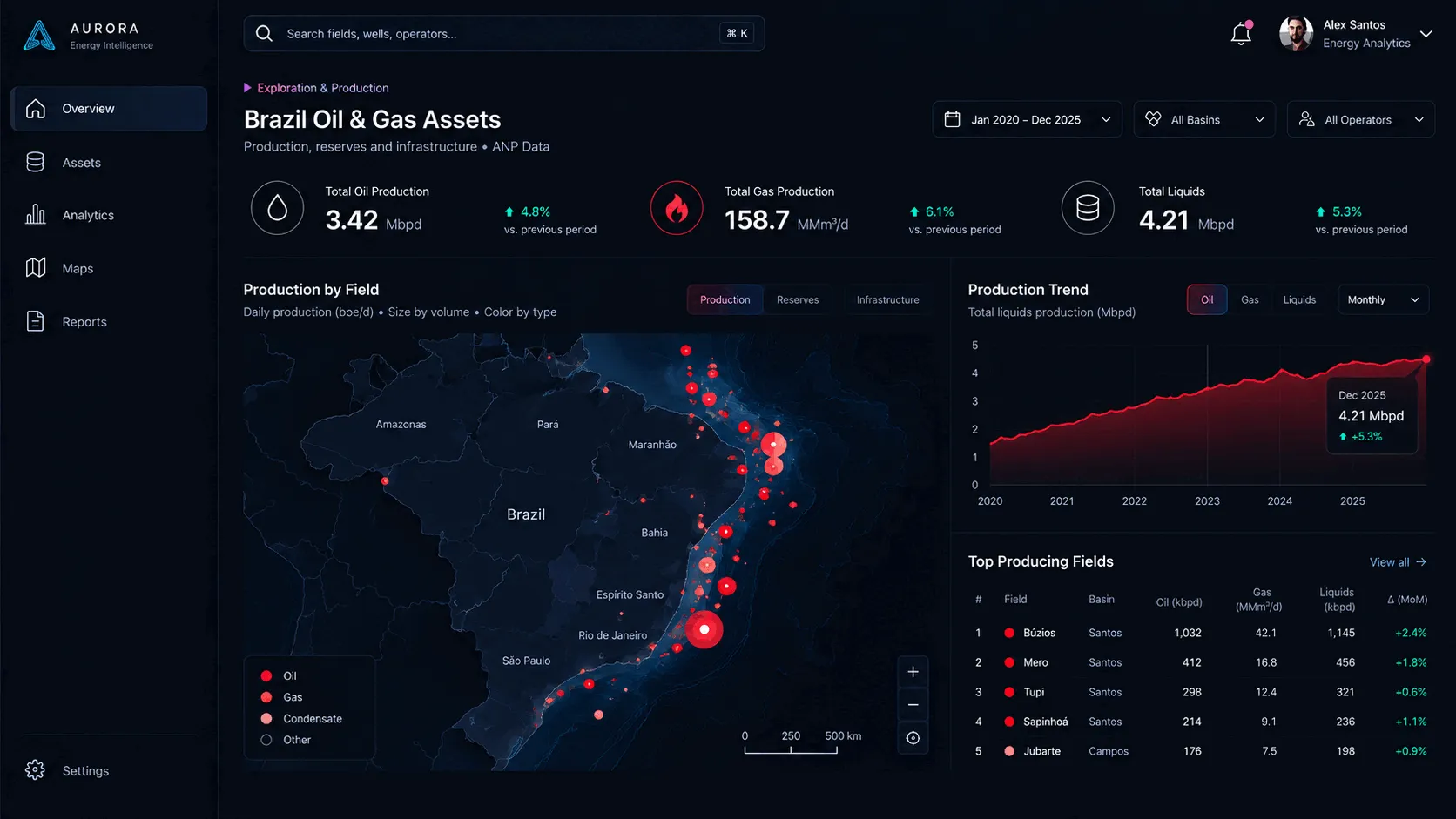The height and width of the screenshot is (819, 1456).
Task: Click the All Basins filter icon
Action: [1153, 119]
